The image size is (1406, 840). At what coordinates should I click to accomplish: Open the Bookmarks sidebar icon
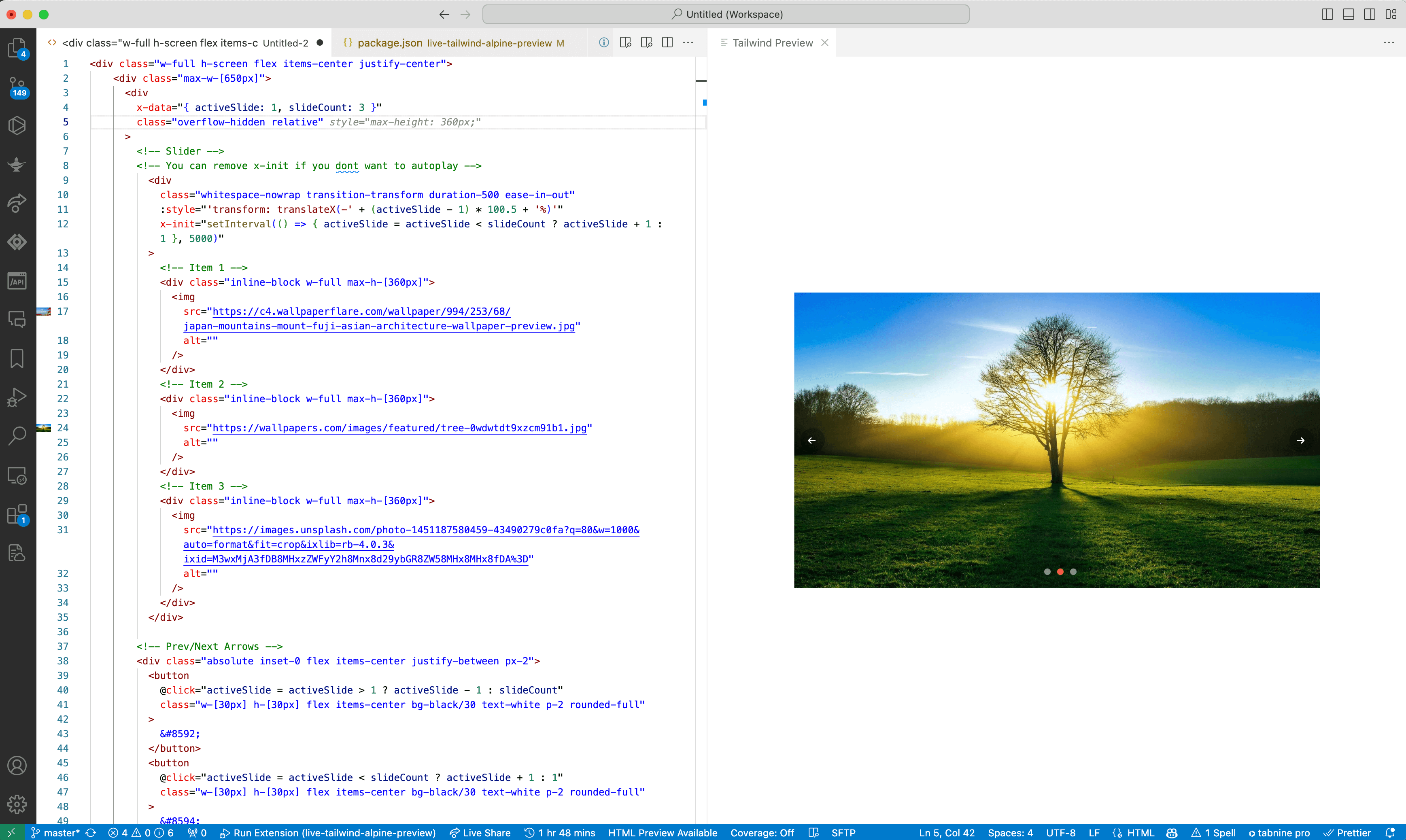pos(17,358)
